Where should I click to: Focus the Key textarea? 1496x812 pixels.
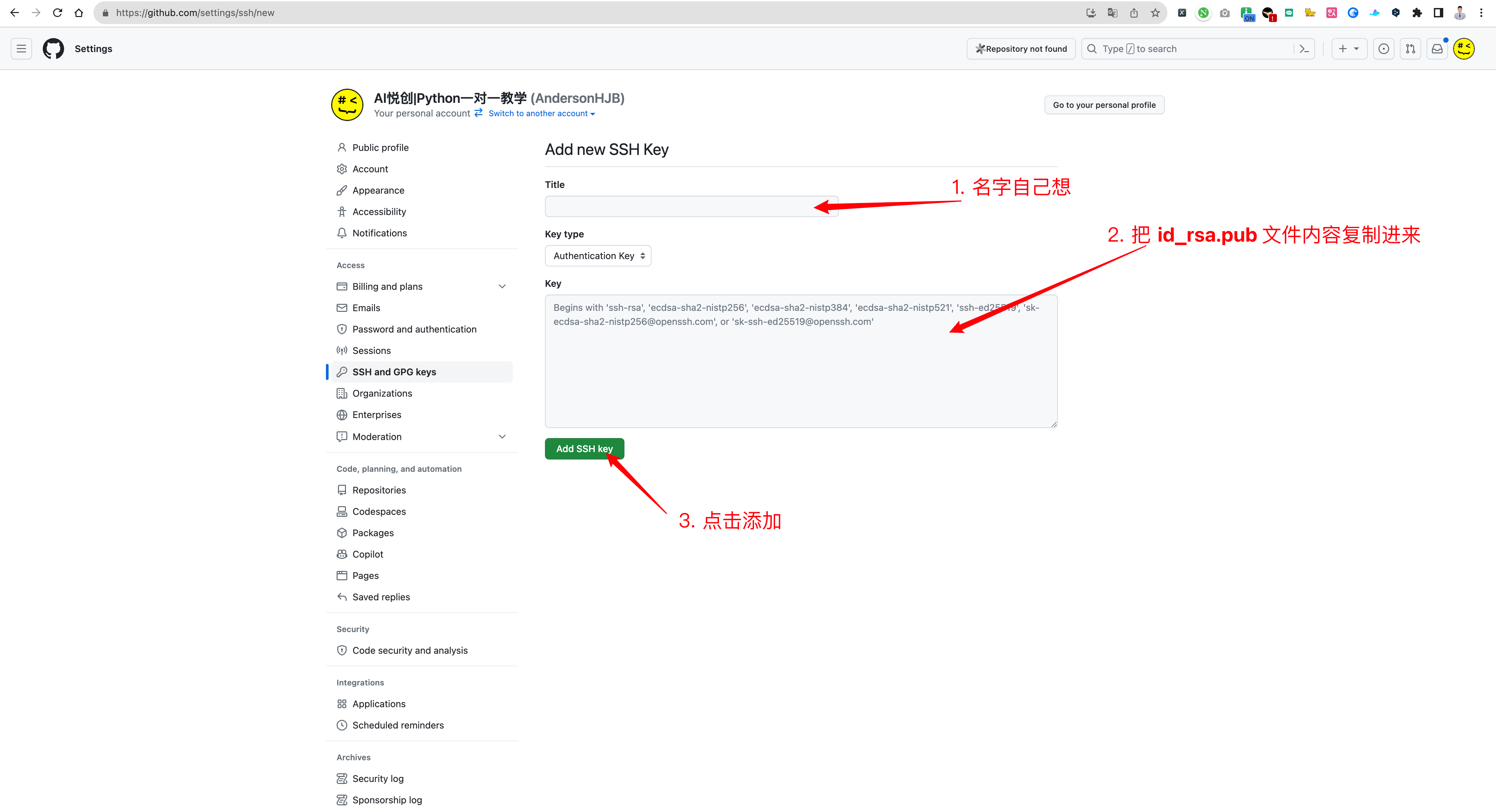[x=801, y=361]
